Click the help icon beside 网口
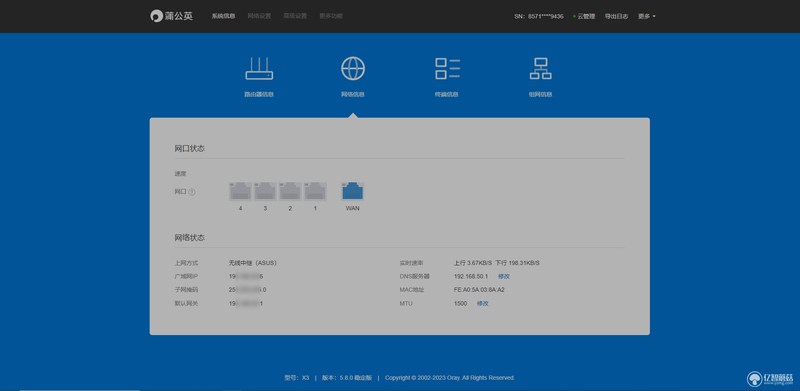The width and height of the screenshot is (800, 391). pos(192,192)
